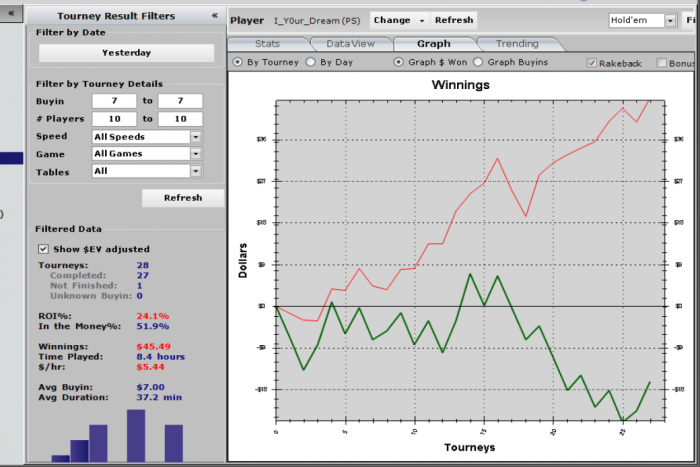The height and width of the screenshot is (467, 700).
Task: Click the Tourneys count 28
Action: tap(143, 265)
